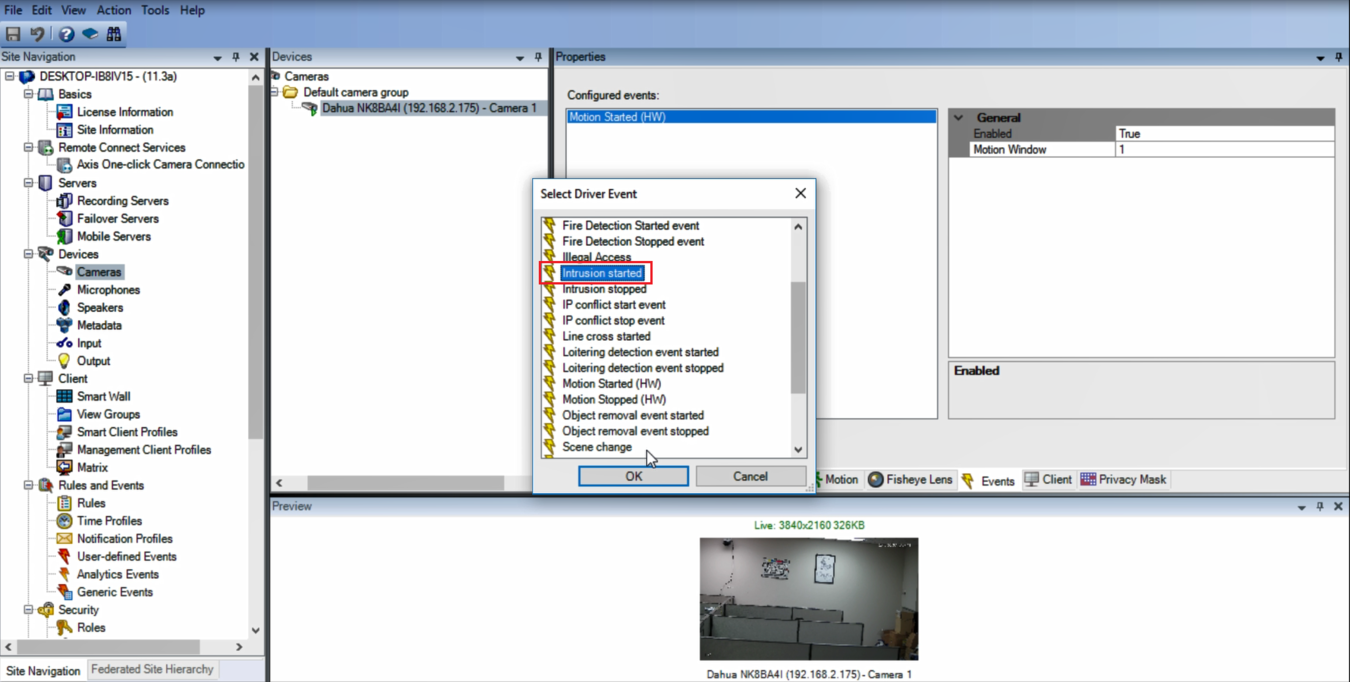Image resolution: width=1350 pixels, height=682 pixels.
Task: Click OK in Select Driver Event dialog
Action: click(633, 477)
